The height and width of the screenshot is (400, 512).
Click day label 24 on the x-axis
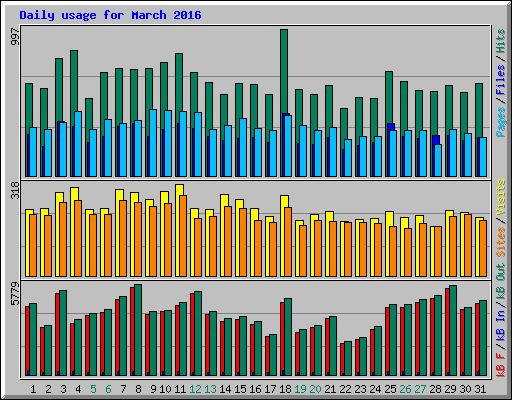click(375, 389)
